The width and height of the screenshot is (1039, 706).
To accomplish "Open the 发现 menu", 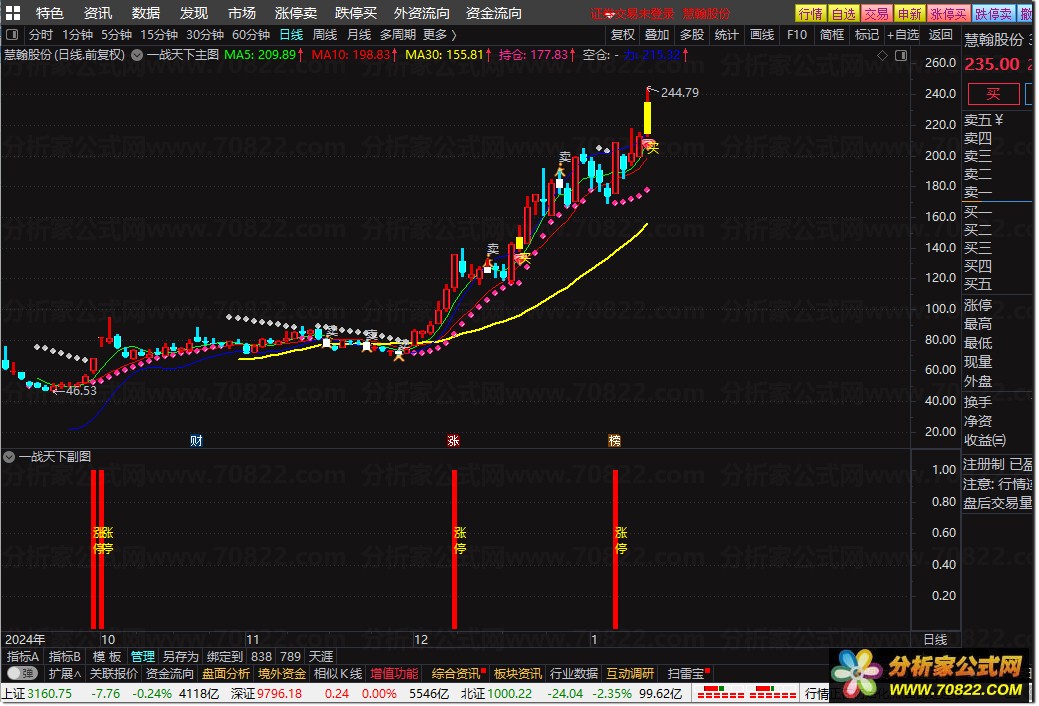I will (193, 13).
